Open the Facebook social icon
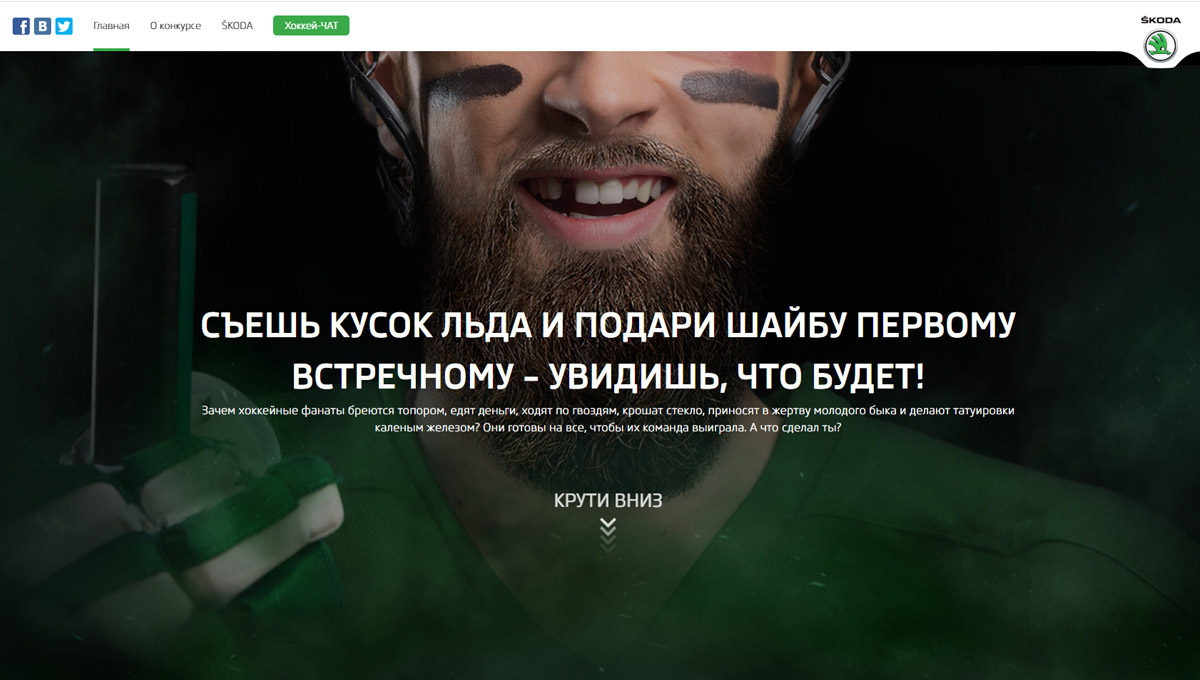The height and width of the screenshot is (680, 1200). tap(21, 26)
